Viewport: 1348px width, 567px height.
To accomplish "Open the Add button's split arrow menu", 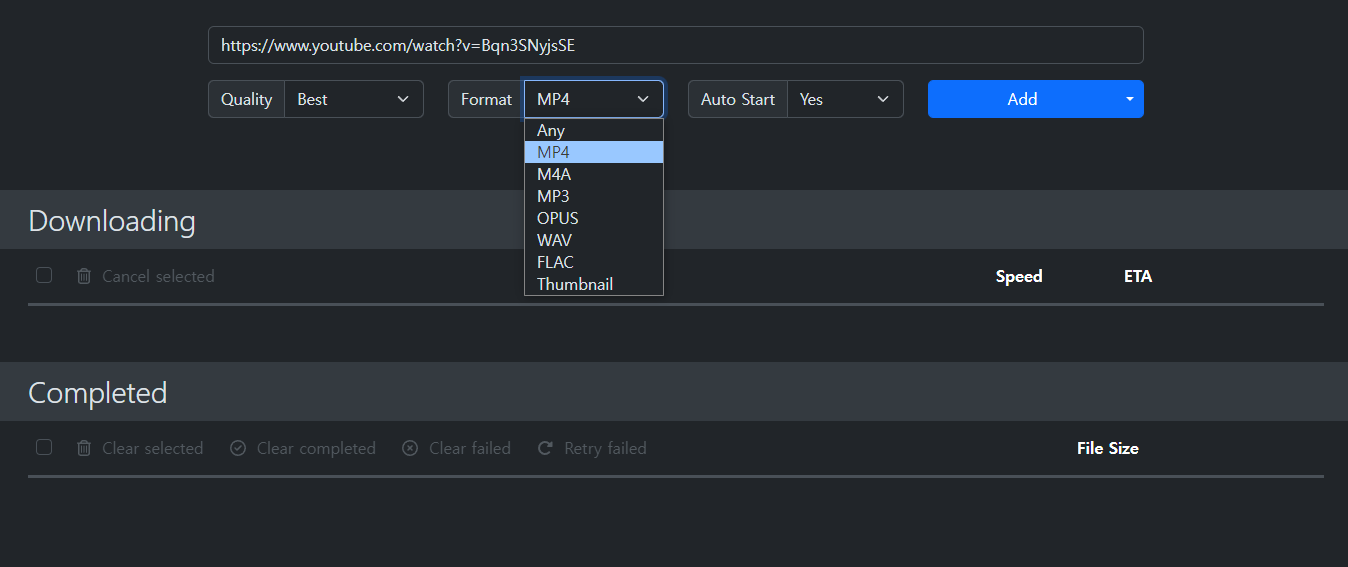I will tap(1130, 99).
